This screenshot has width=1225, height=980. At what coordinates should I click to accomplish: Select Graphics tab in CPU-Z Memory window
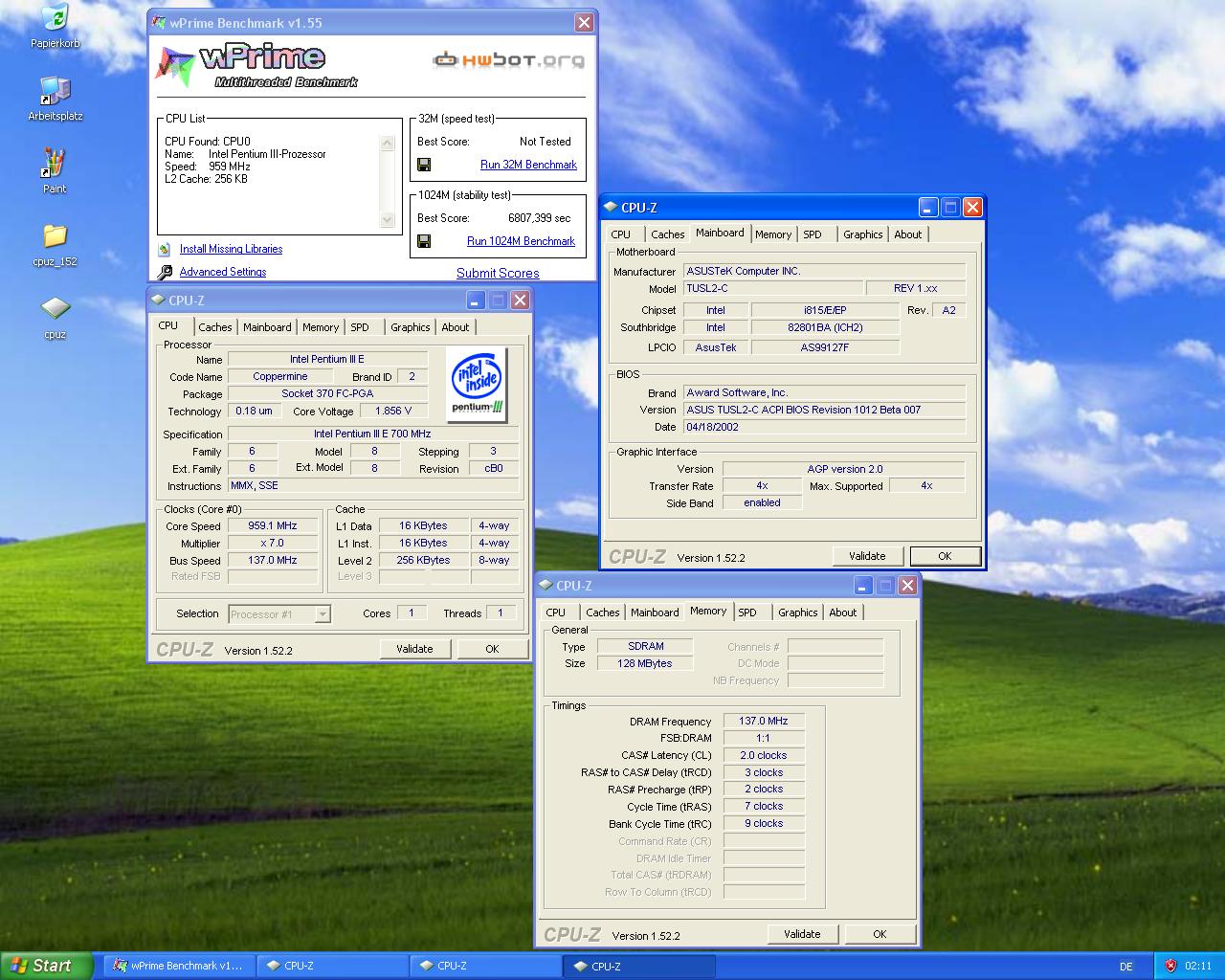click(798, 612)
